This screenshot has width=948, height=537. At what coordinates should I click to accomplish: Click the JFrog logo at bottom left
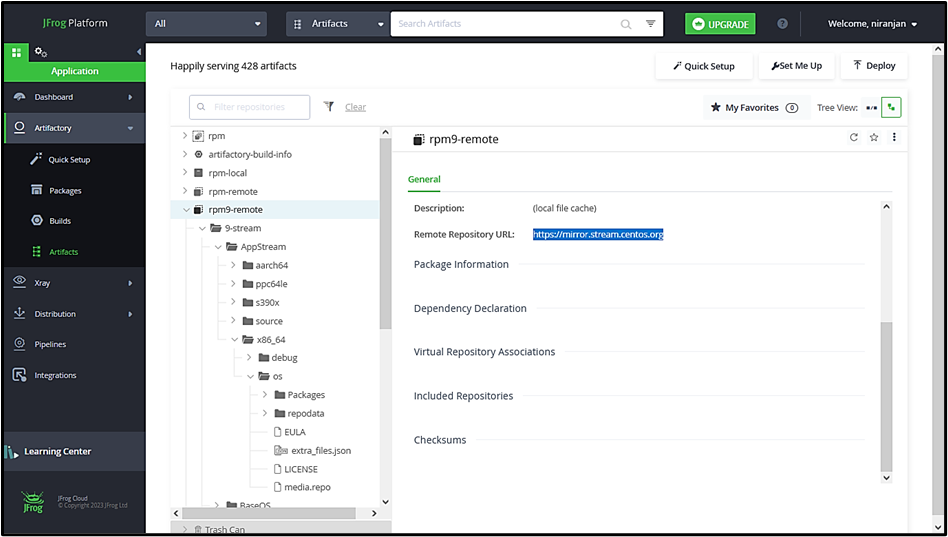(x=33, y=502)
